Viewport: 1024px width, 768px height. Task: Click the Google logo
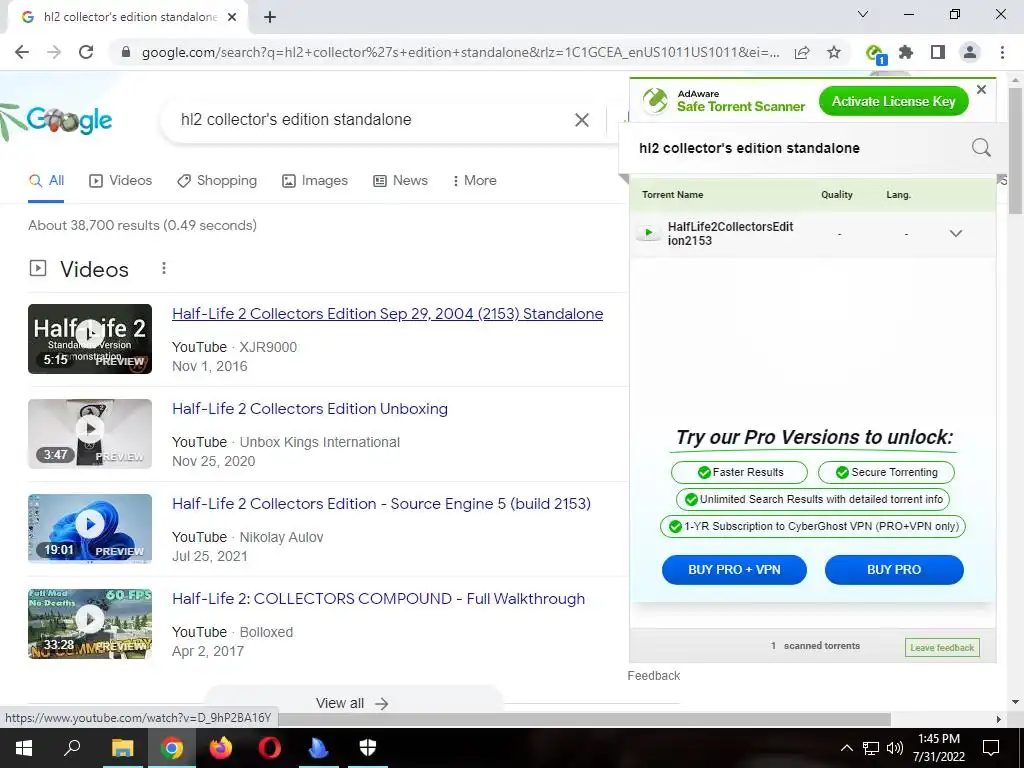point(69,120)
